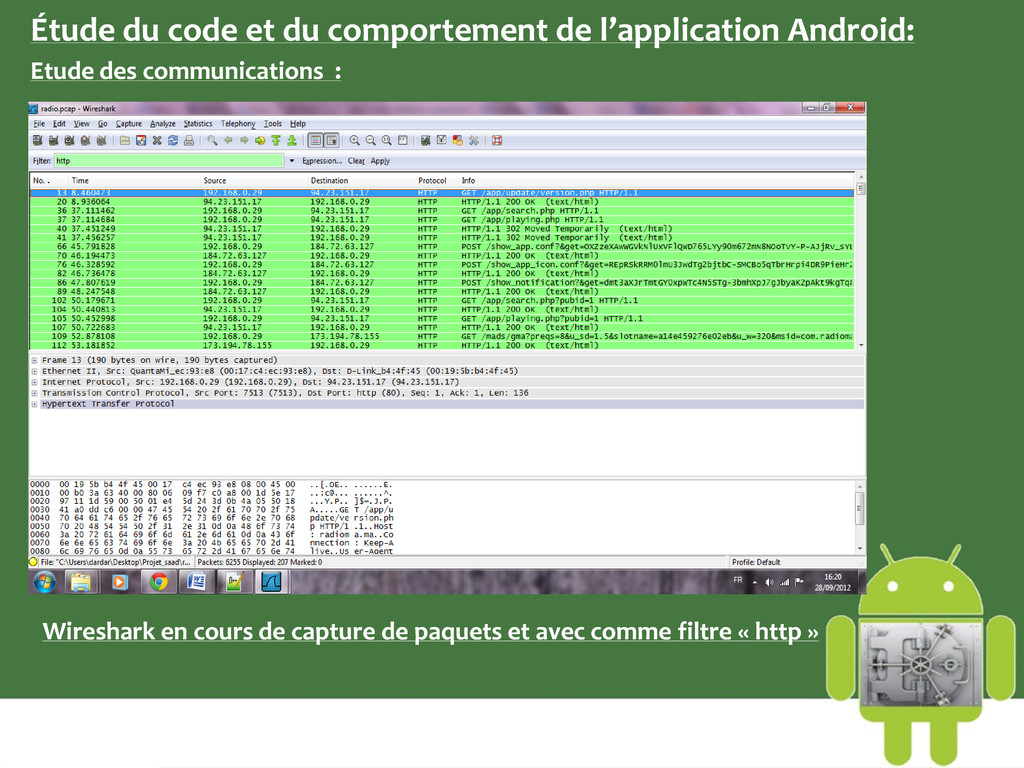Open Windows Start button
This screenshot has height=768, width=1024.
(45, 582)
